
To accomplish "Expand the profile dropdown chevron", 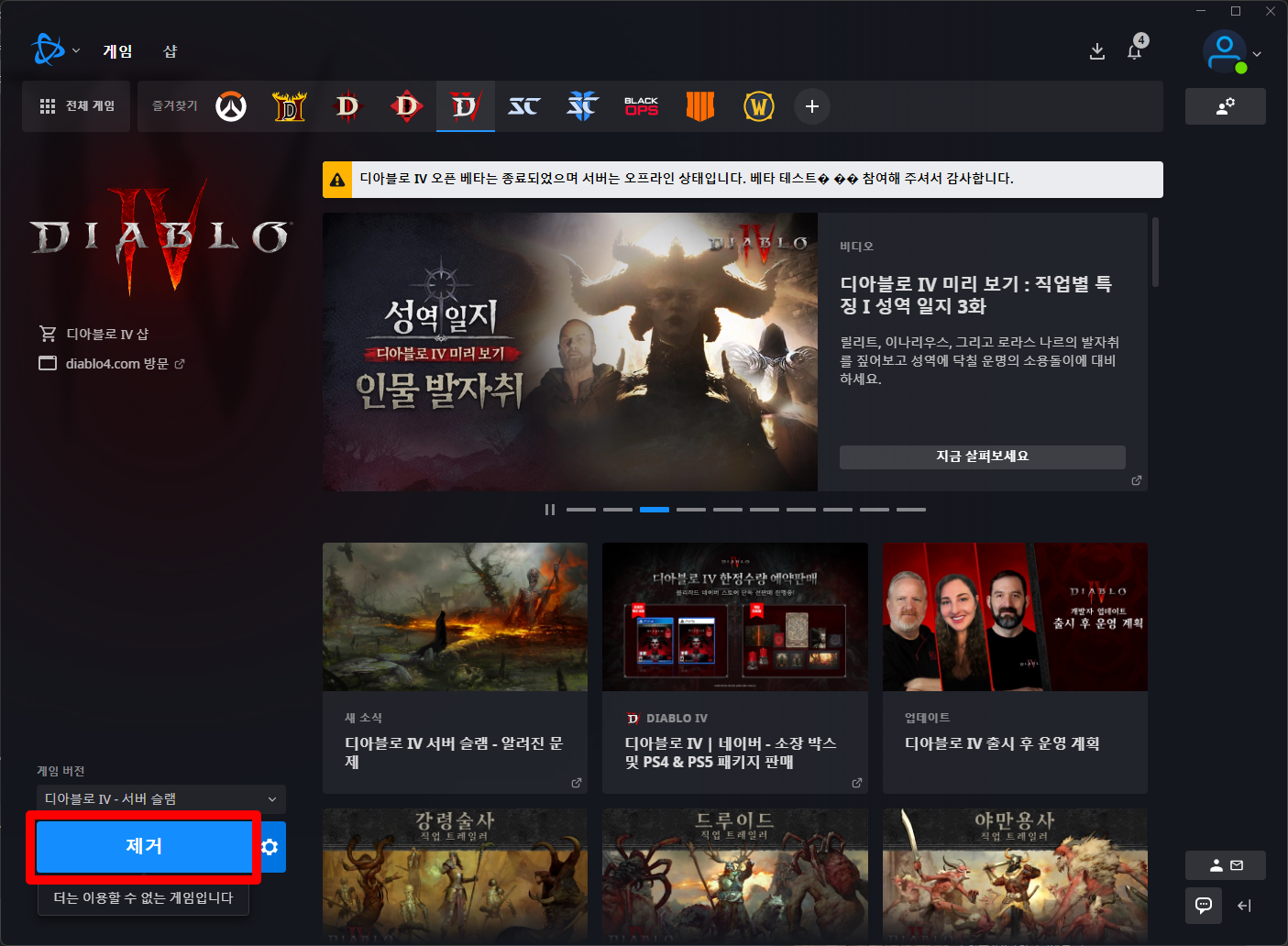I will (x=1257, y=54).
